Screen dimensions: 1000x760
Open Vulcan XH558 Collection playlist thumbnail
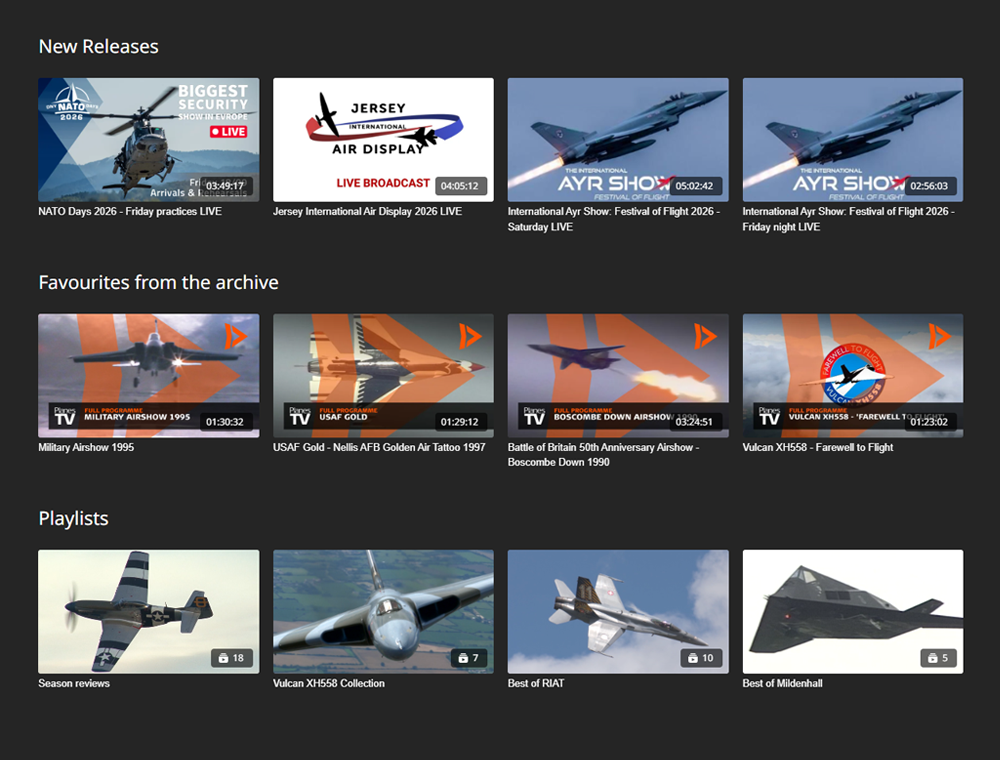383,611
